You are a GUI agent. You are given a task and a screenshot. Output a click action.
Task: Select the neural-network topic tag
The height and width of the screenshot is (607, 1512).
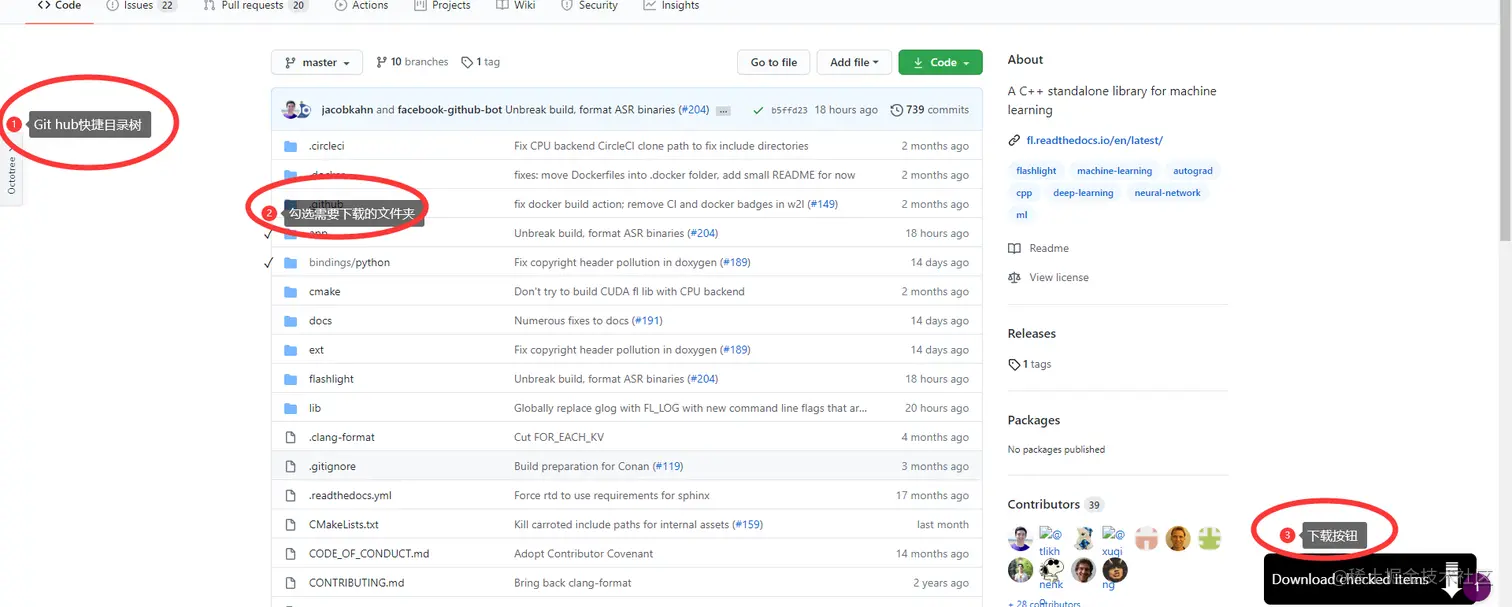(x=1167, y=193)
